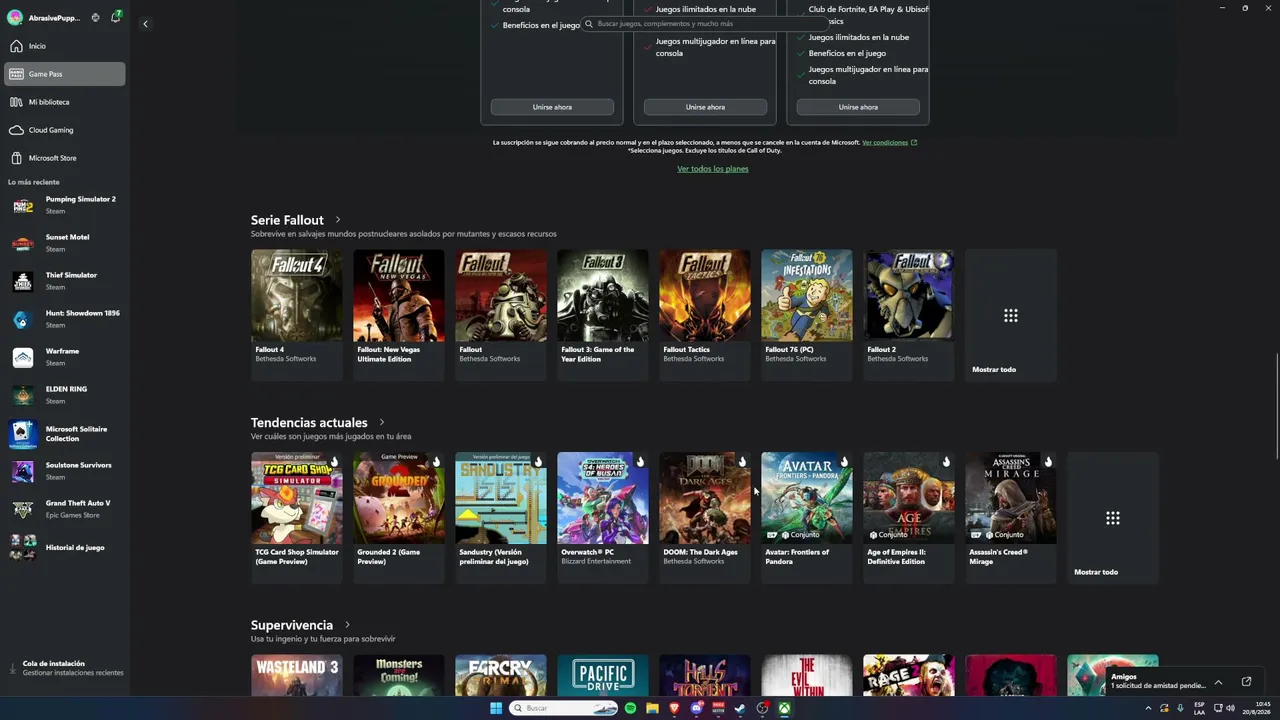Expand the Serie Fallout section chevron
This screenshot has width=1280, height=720.
[x=338, y=220]
